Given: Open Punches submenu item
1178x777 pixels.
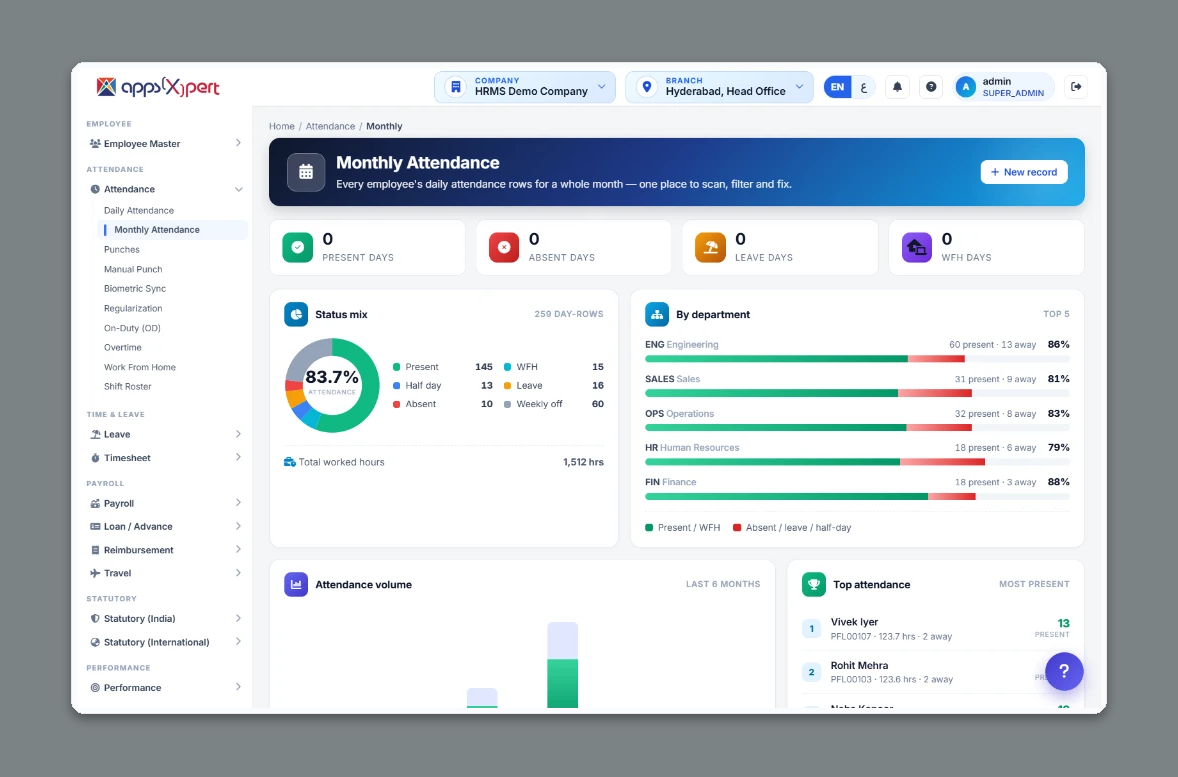Looking at the screenshot, I should click(x=122, y=249).
